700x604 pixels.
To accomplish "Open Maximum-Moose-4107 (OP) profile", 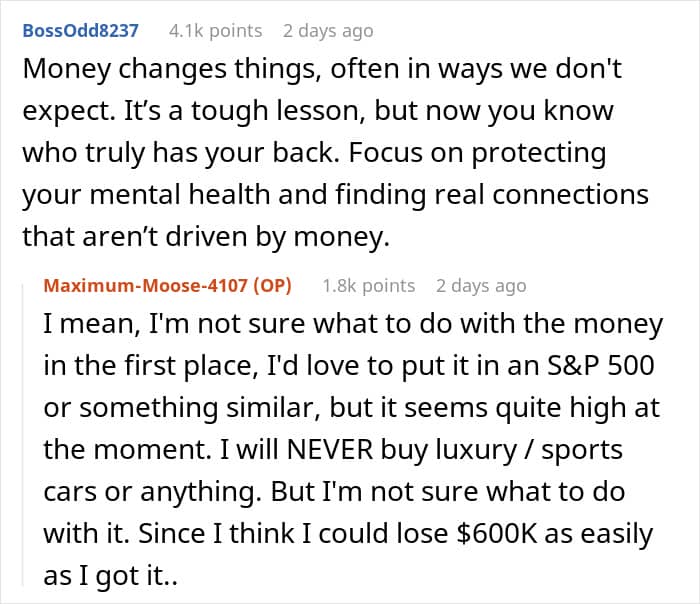I will point(167,286).
